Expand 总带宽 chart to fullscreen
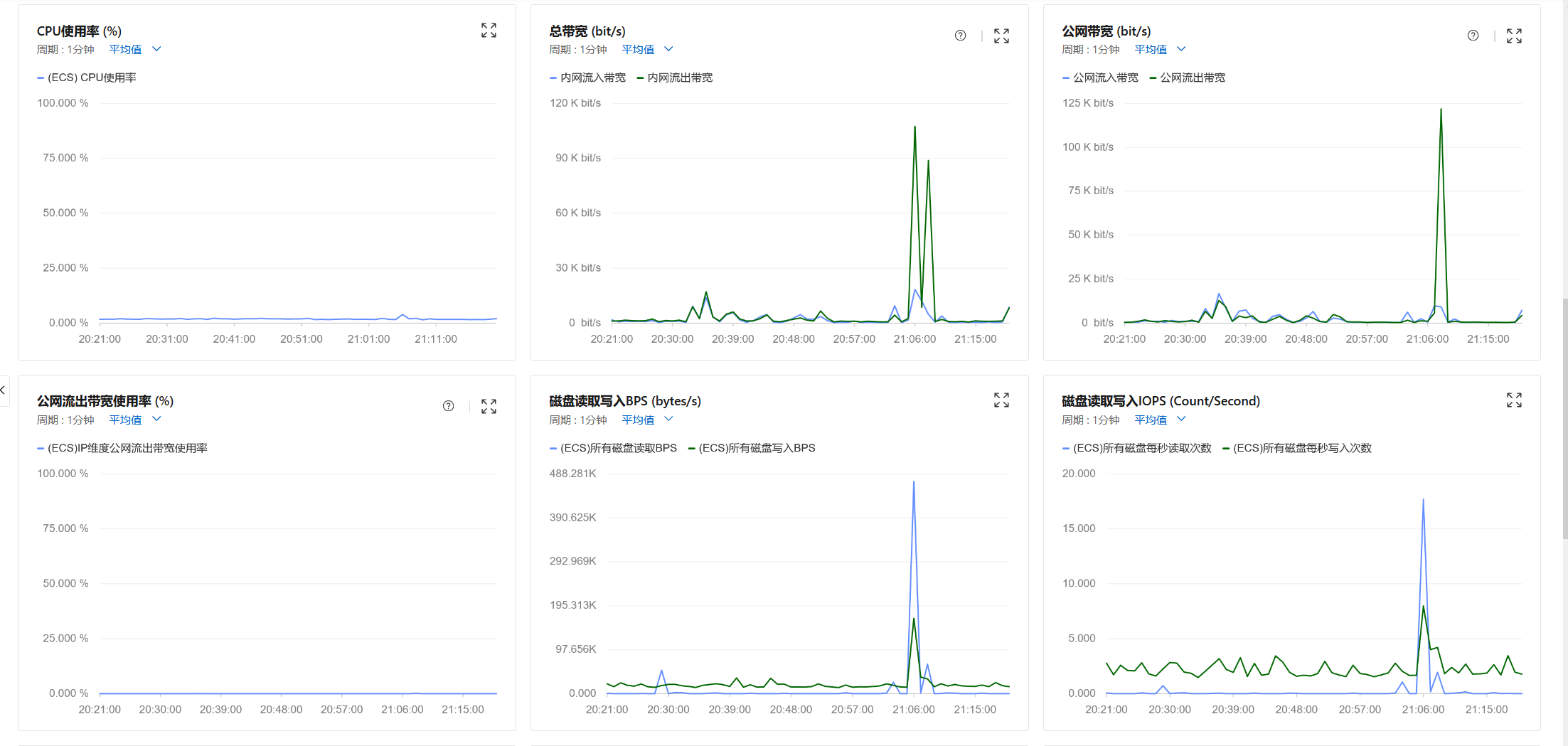Viewport: 1568px width, 746px height. point(1001,36)
